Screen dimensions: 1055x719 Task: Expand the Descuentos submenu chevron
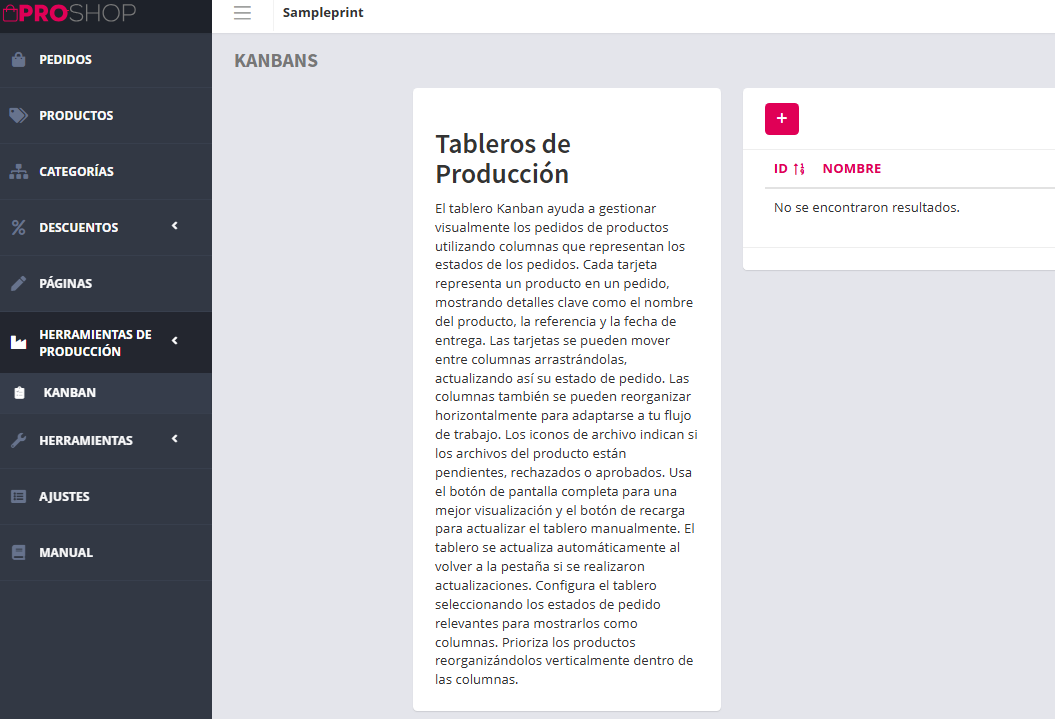(175, 226)
